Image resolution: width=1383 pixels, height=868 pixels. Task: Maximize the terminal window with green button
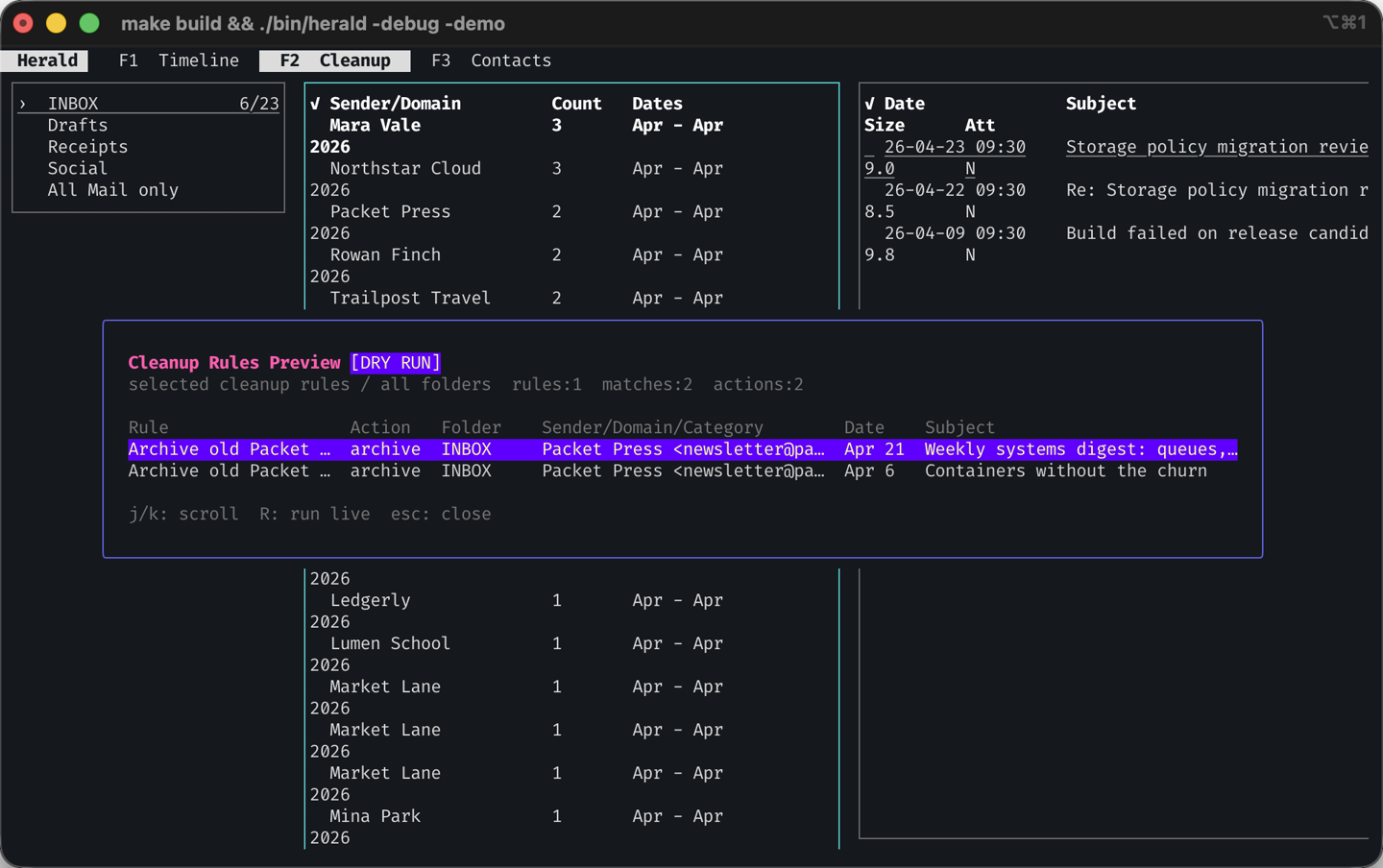point(89,23)
